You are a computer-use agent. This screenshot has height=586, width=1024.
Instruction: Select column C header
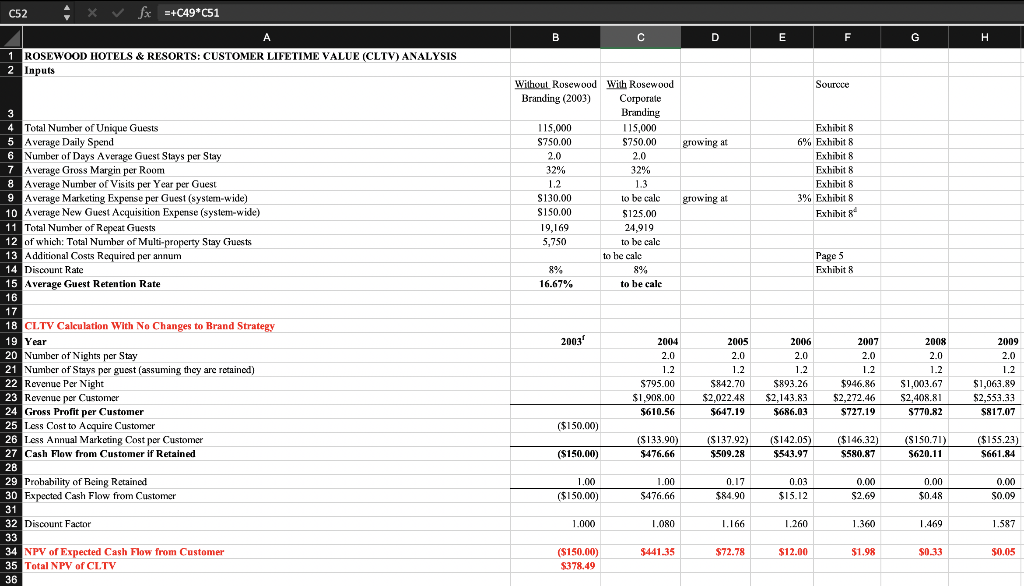[x=641, y=37]
